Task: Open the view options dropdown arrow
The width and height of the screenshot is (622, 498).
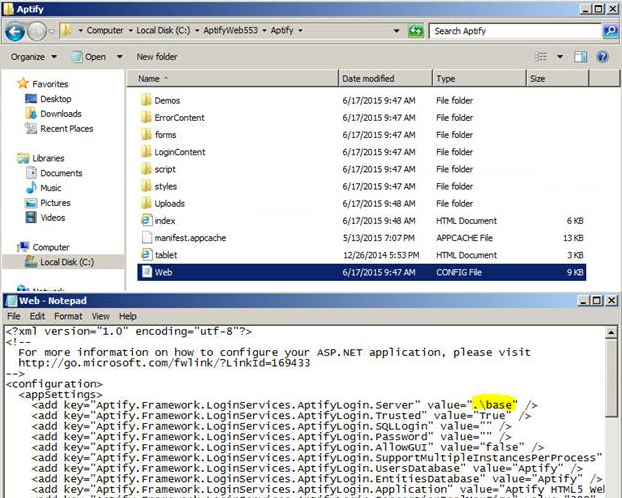Action: tap(559, 57)
